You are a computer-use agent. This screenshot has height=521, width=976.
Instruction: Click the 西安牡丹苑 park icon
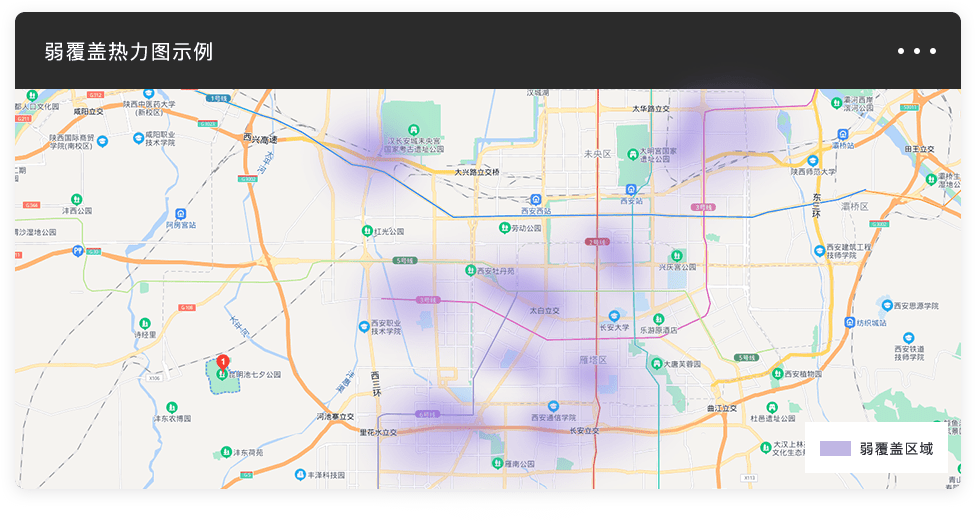tap(471, 270)
